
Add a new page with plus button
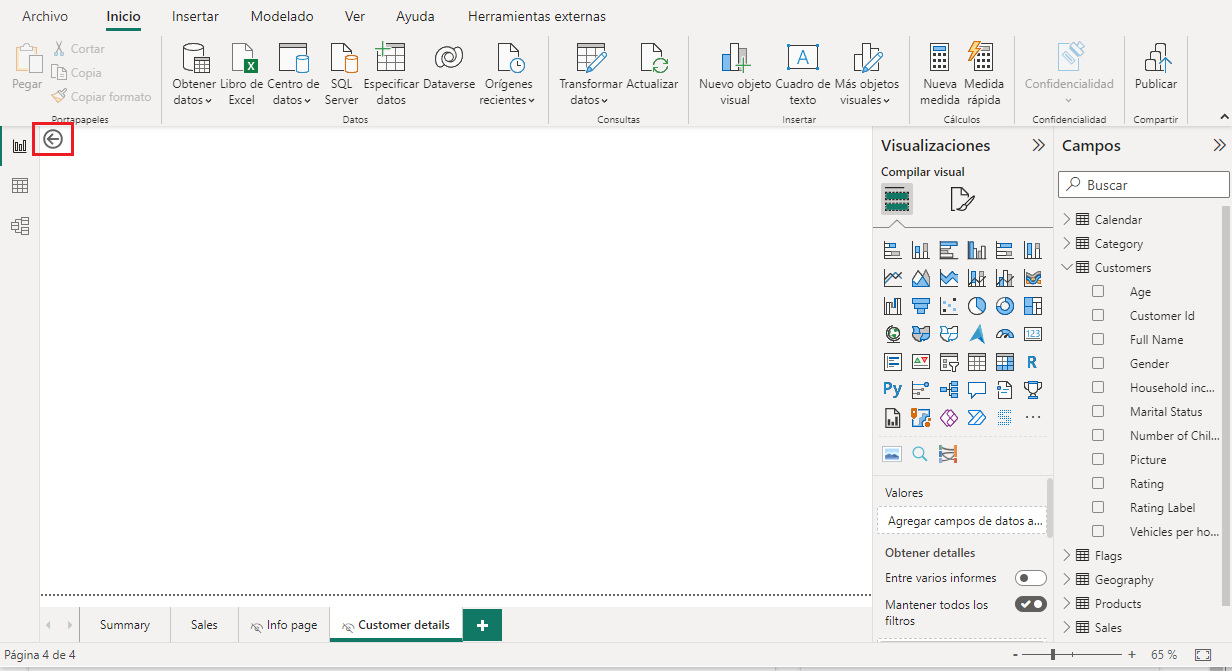click(x=482, y=625)
